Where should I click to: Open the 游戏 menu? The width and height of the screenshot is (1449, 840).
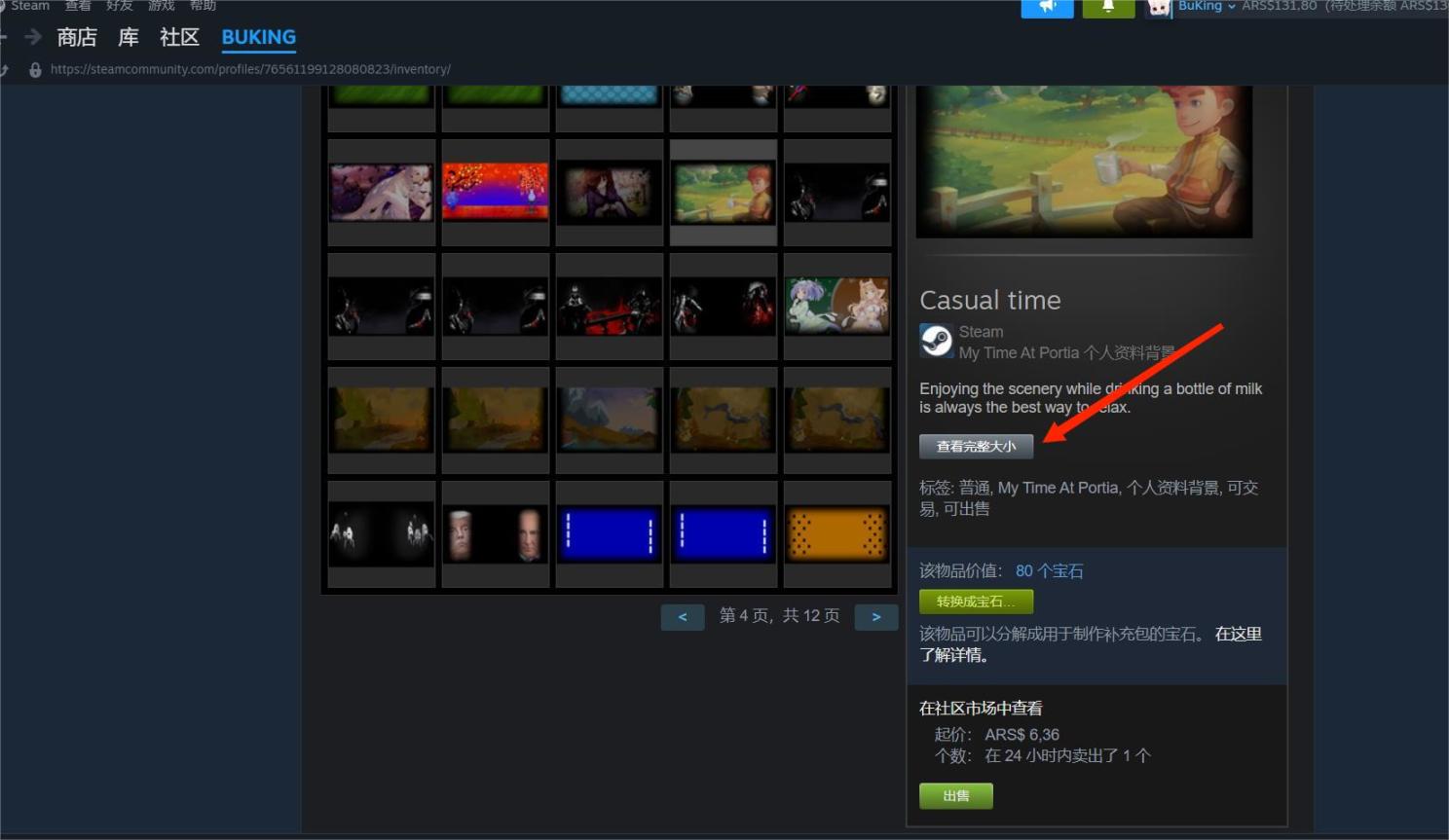coord(162,5)
